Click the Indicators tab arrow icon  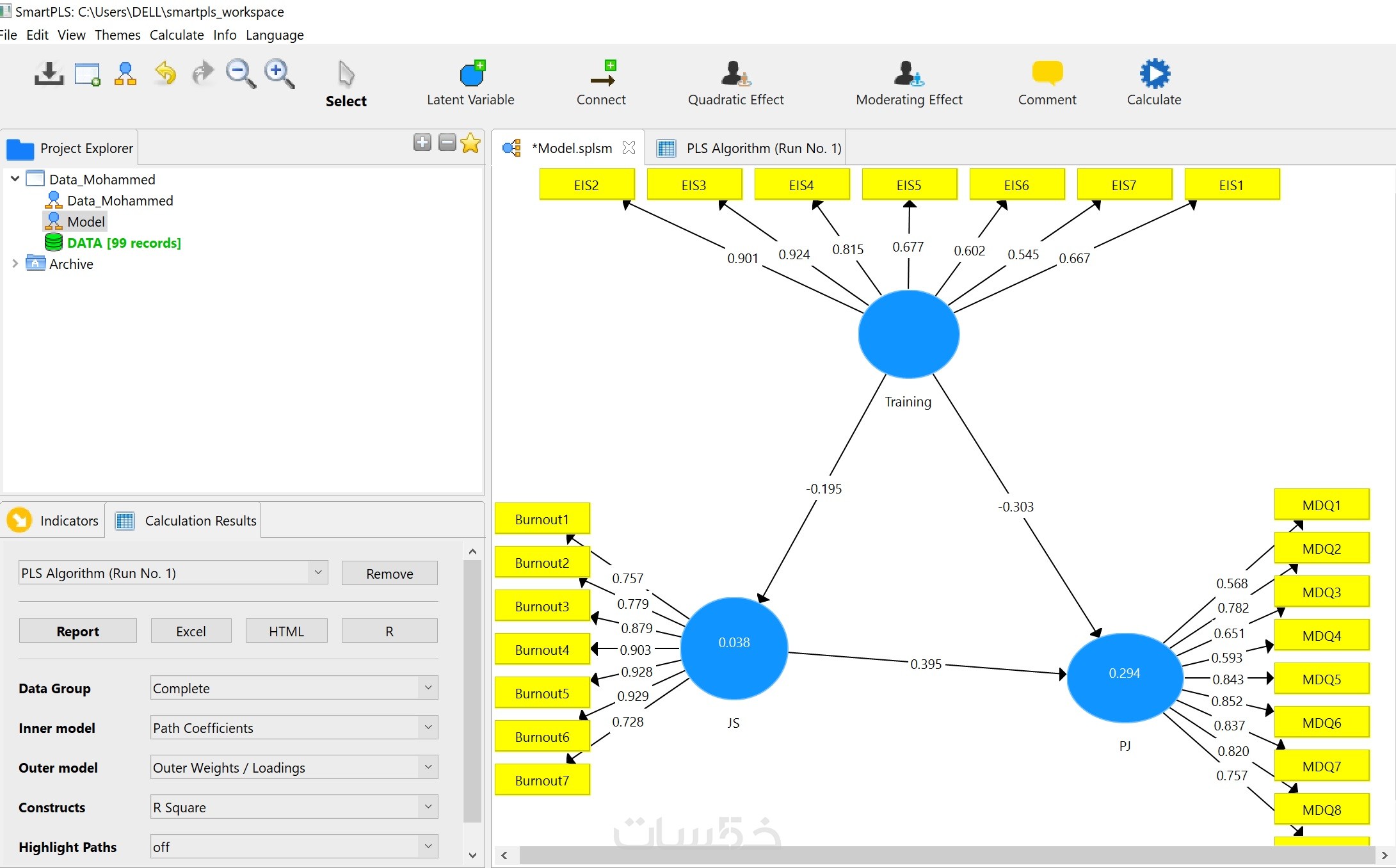(x=19, y=520)
